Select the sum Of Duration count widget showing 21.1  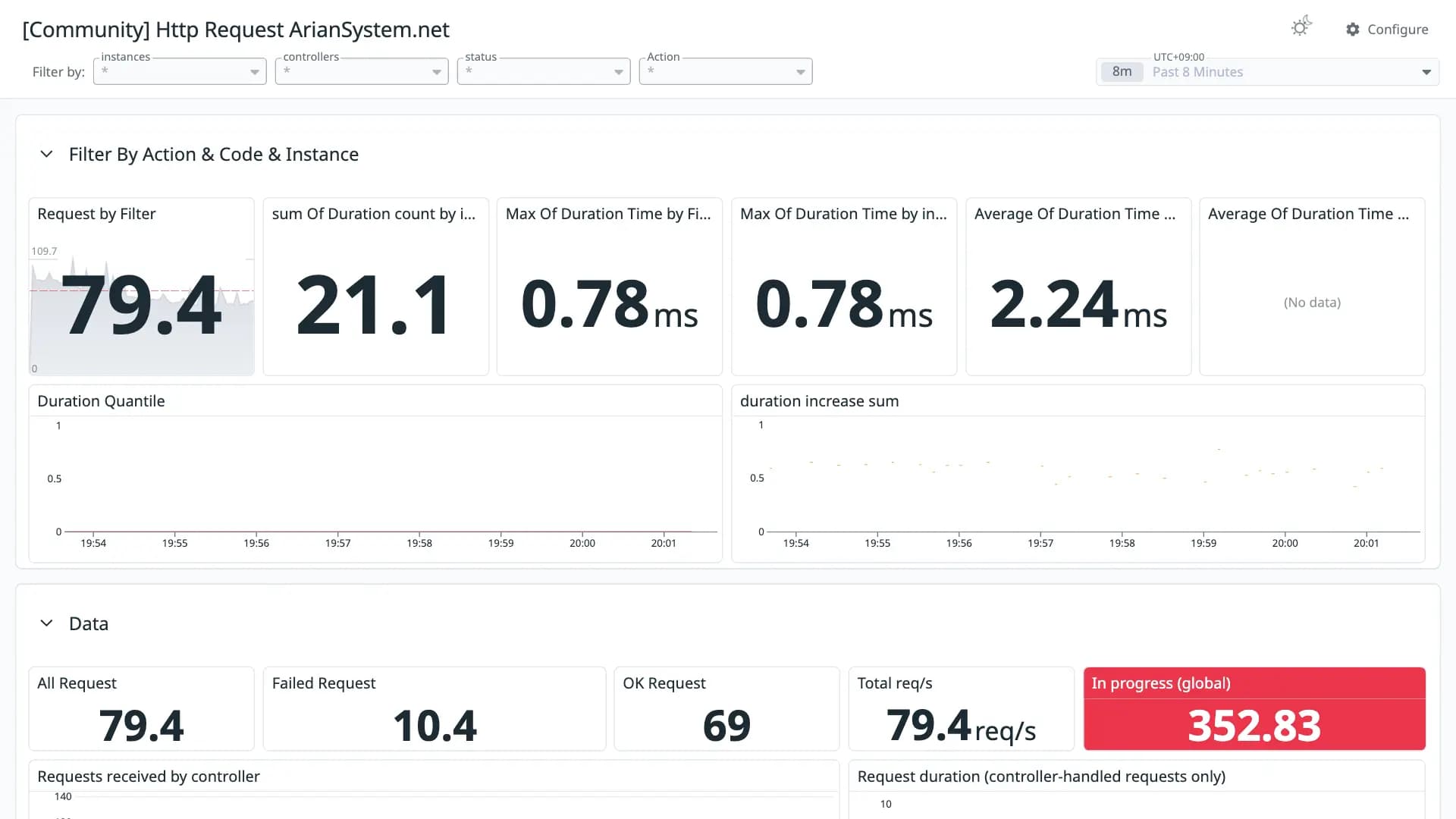376,287
